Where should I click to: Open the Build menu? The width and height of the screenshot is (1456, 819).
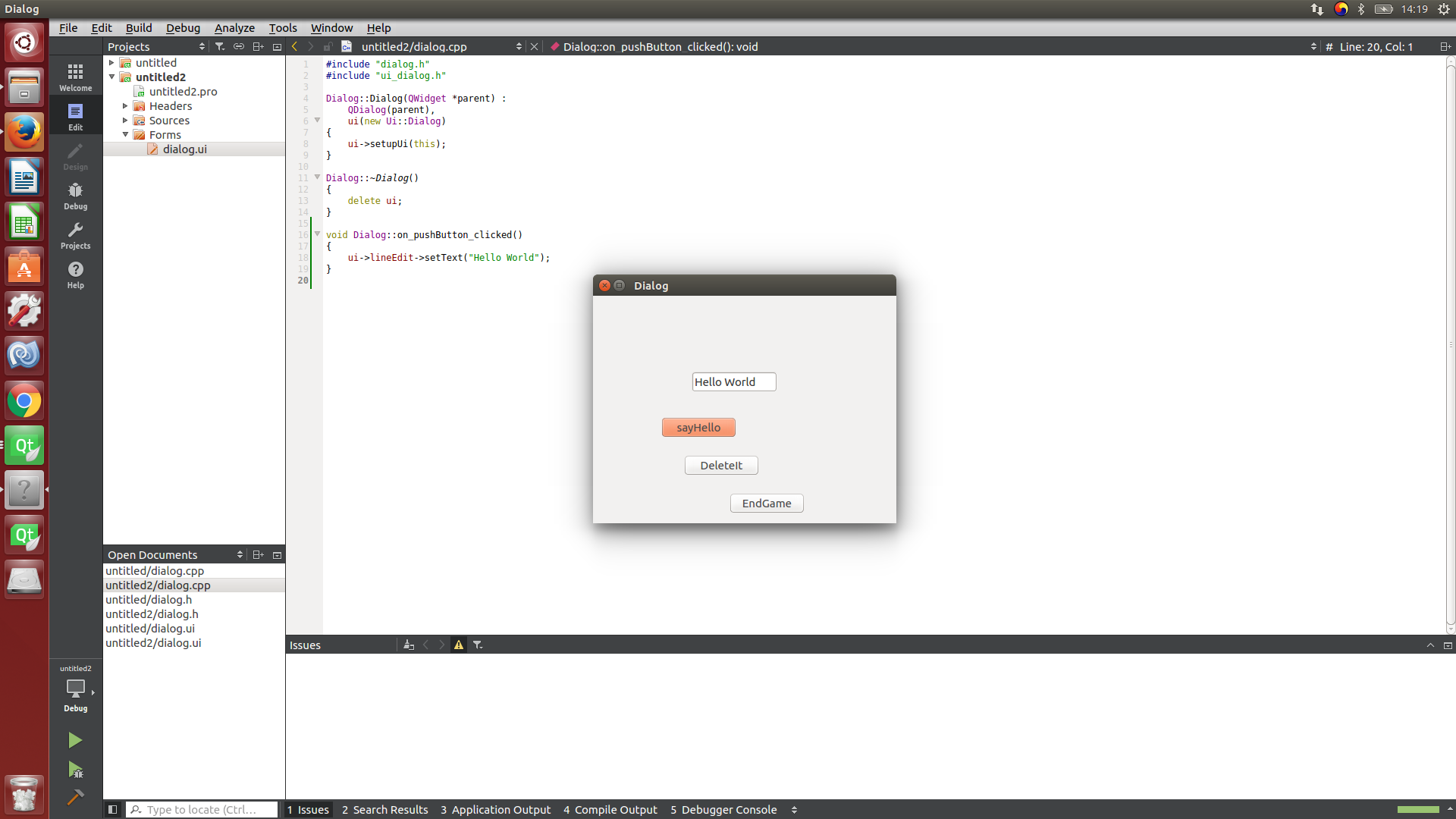(139, 28)
